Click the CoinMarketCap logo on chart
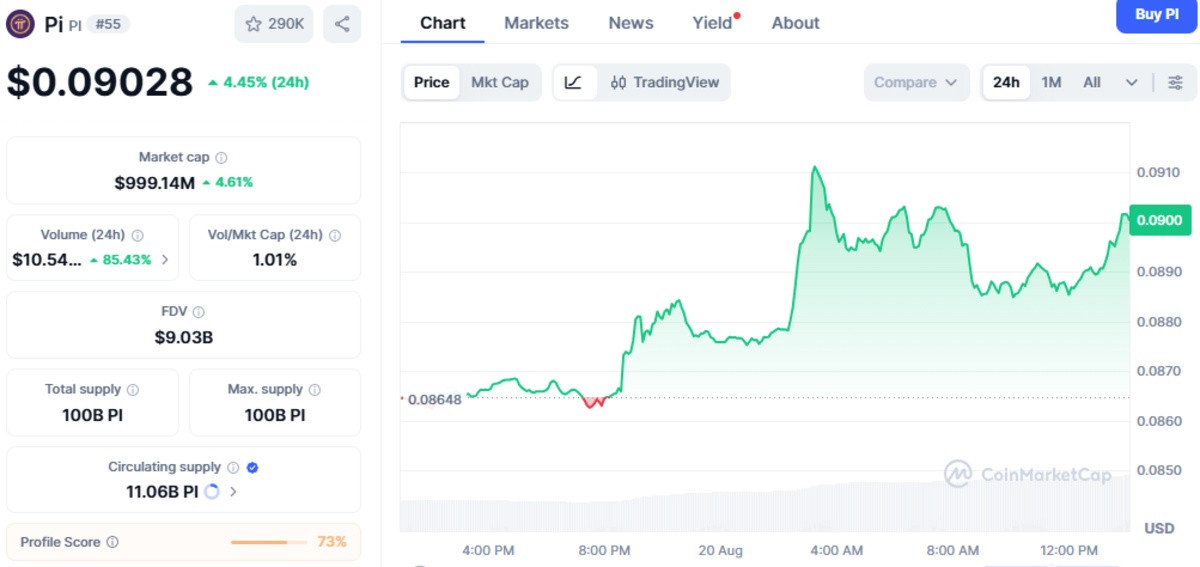Image resolution: width=1200 pixels, height=567 pixels. (x=1028, y=474)
